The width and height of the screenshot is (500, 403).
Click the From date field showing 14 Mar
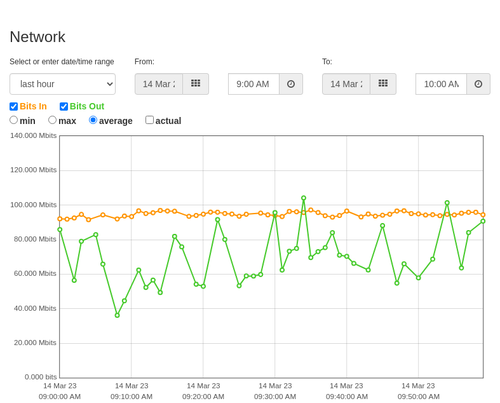point(159,84)
